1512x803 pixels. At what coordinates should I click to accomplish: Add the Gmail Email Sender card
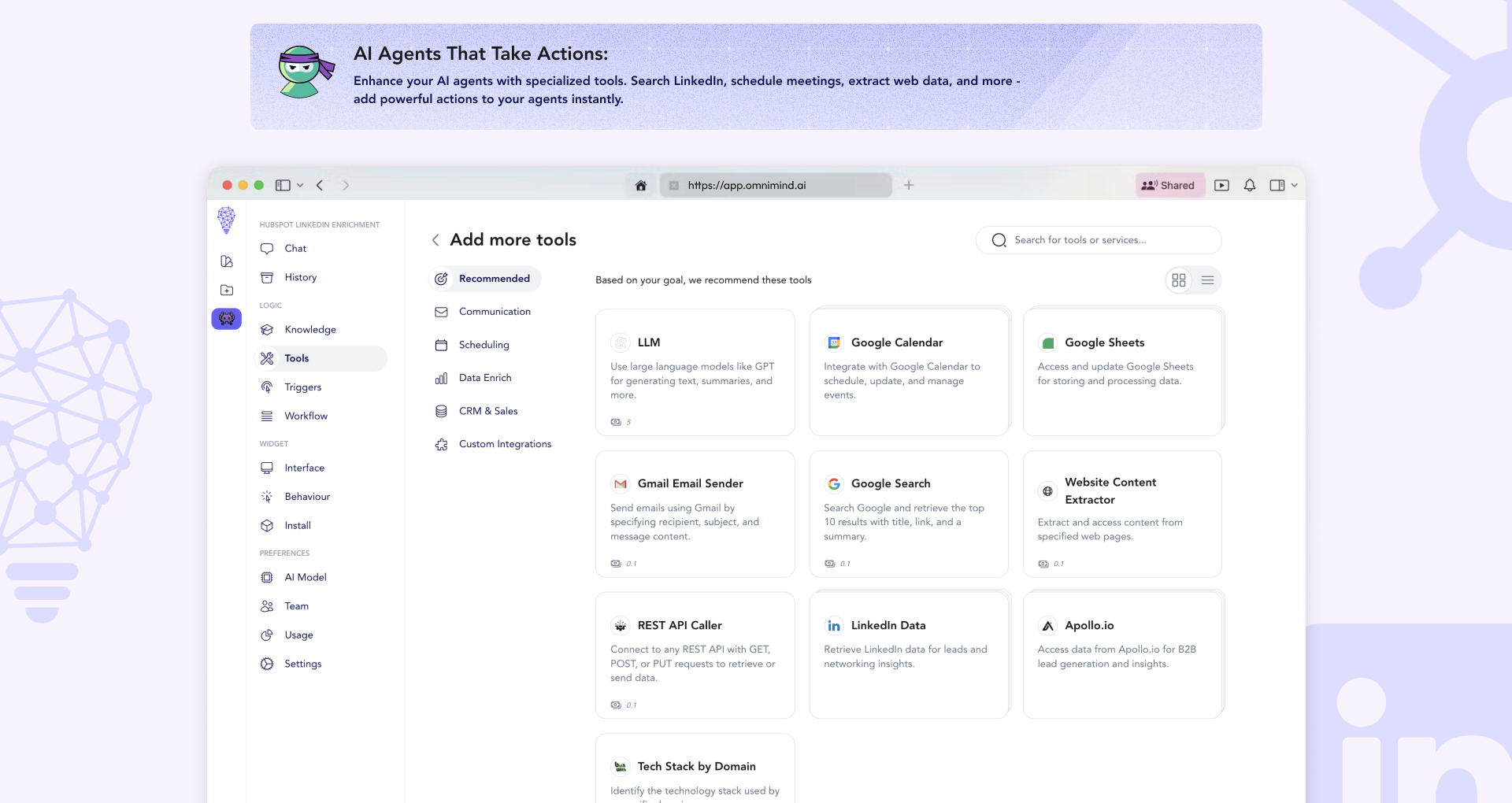695,514
